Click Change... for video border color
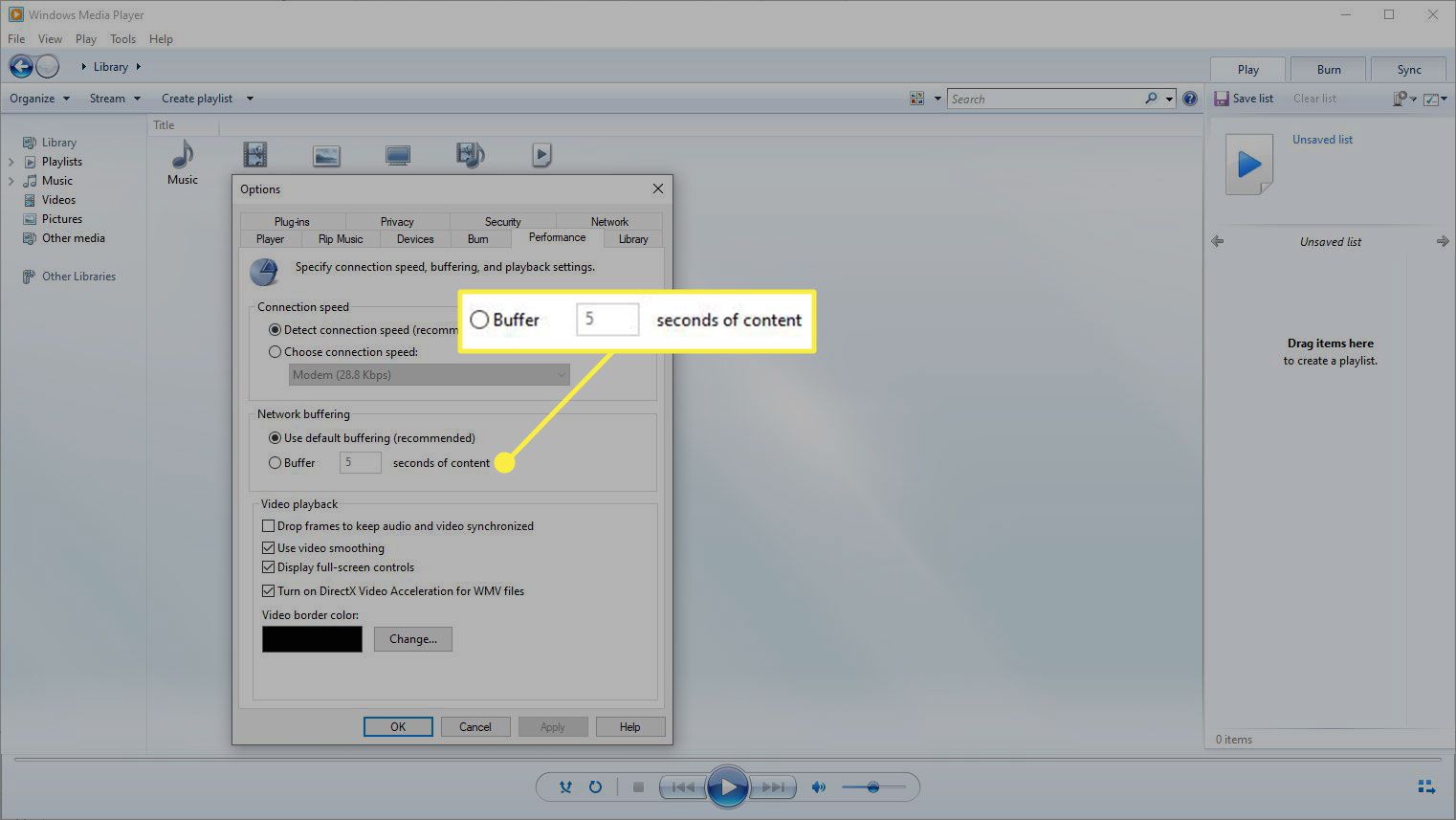Viewport: 1456px width, 820px height. pyautogui.click(x=413, y=639)
